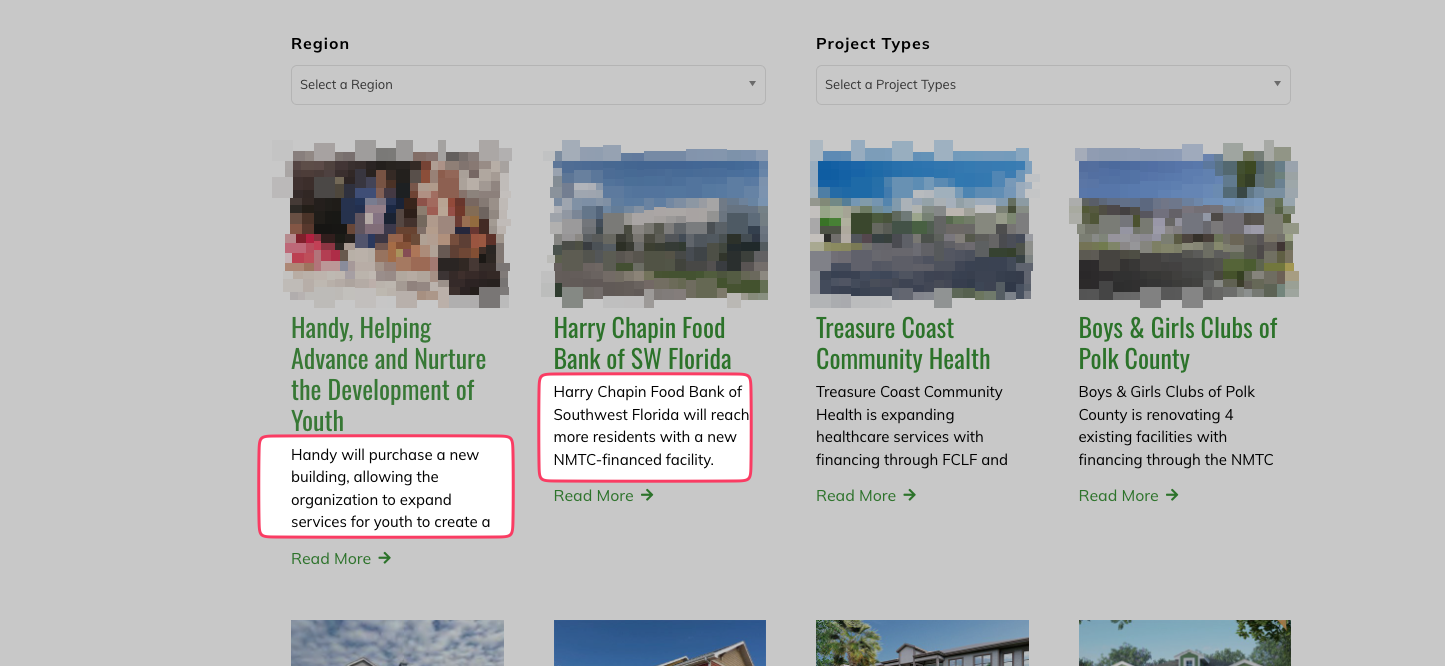Image resolution: width=1445 pixels, height=666 pixels.
Task: Open the Select a Project Types dropdown
Action: 1053,85
